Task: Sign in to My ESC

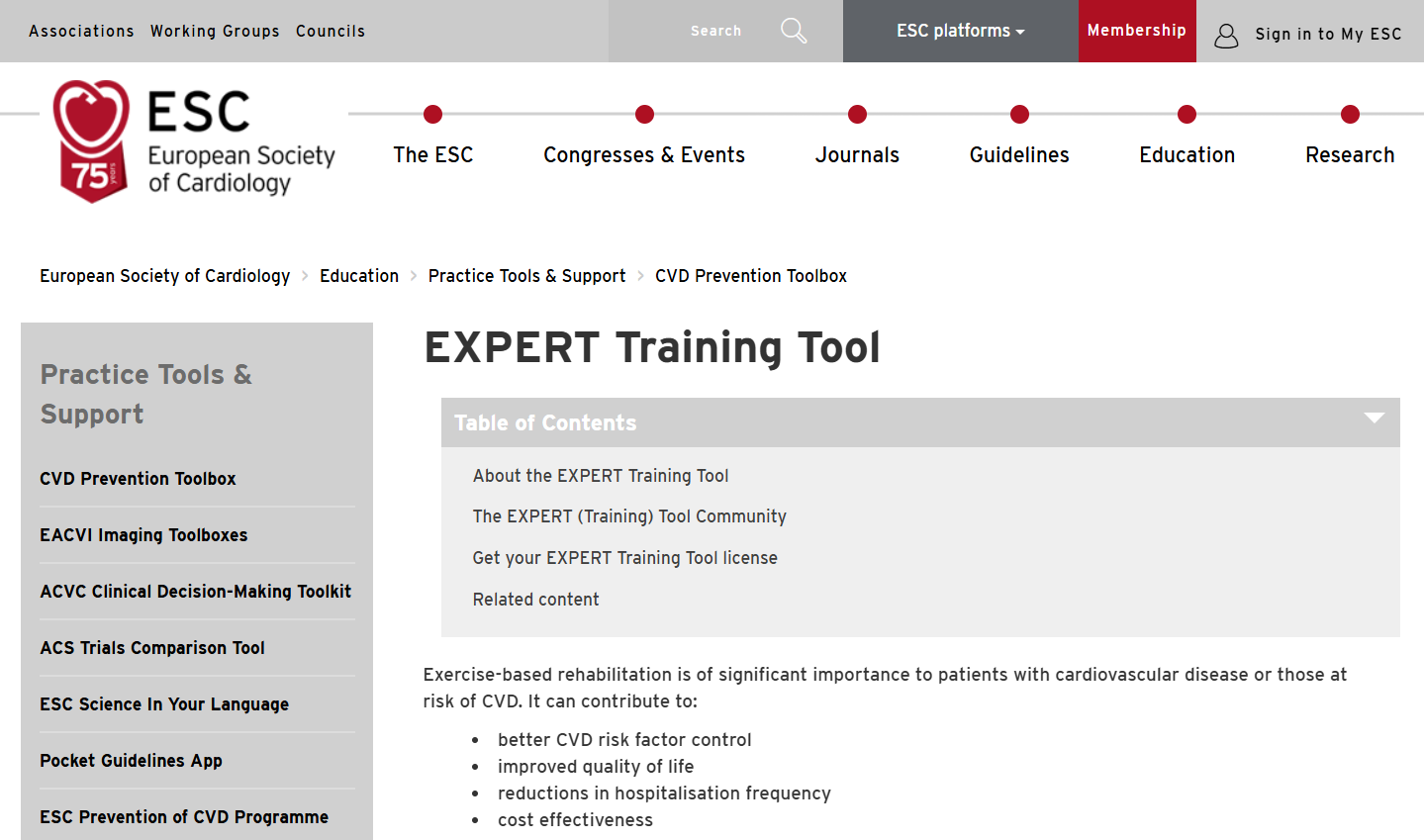Action: click(1327, 35)
